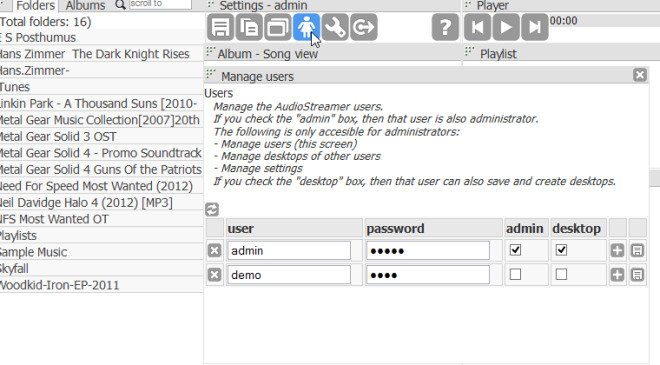The image size is (660, 365).
Task: Refresh the users list
Action: pyautogui.click(x=212, y=209)
